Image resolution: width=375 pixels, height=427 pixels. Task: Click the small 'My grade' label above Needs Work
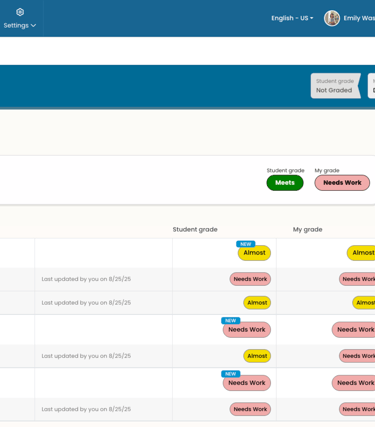coord(327,170)
